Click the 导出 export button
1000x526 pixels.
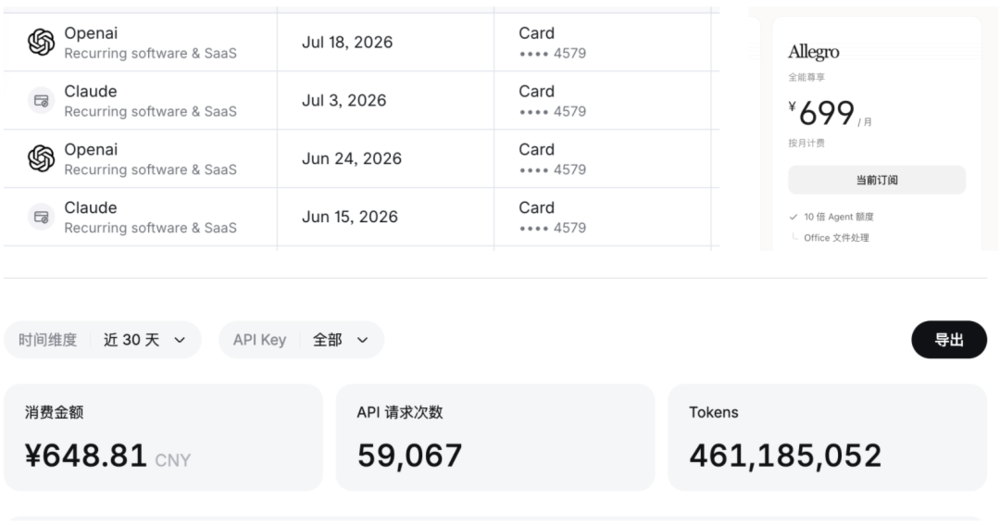[x=949, y=340]
